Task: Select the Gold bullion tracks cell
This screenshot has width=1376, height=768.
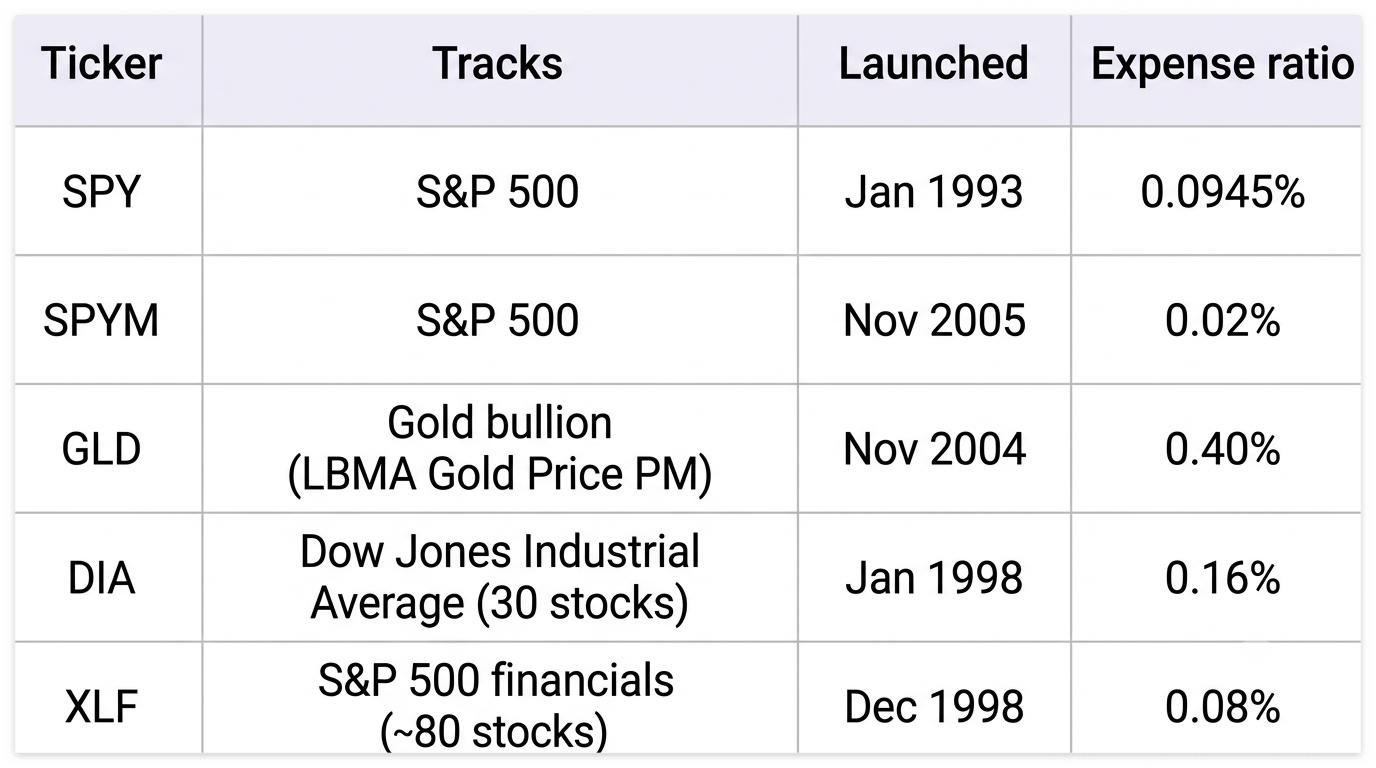Action: (499, 449)
